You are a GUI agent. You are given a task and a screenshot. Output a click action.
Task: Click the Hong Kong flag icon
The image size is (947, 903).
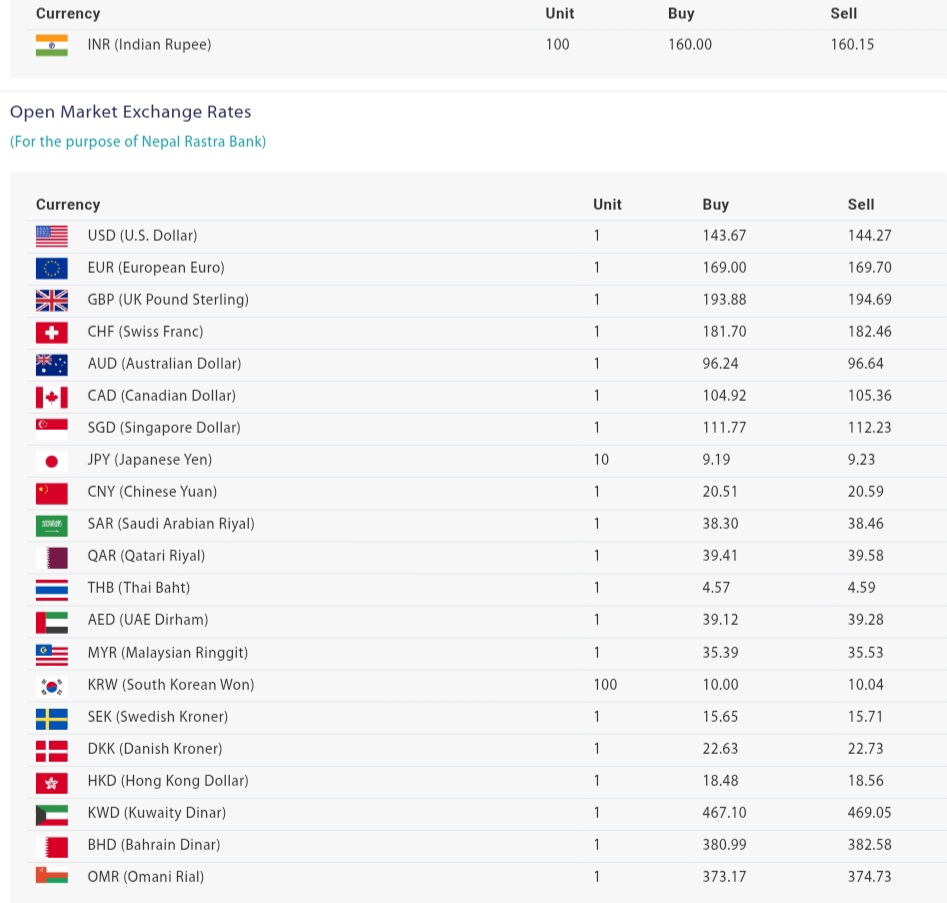[52, 781]
